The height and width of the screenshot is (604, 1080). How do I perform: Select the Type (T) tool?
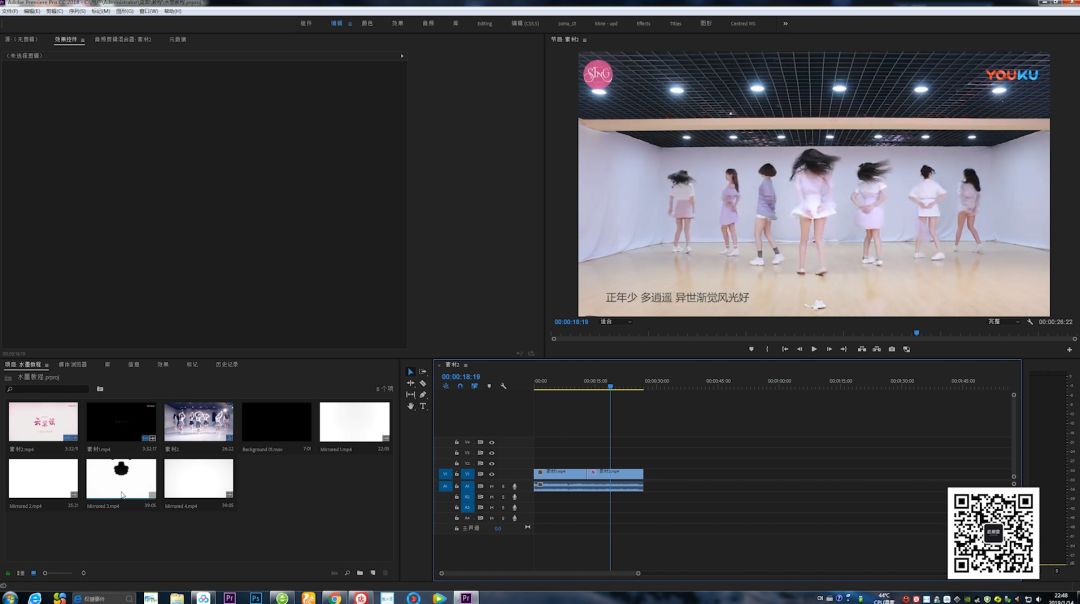(x=423, y=406)
